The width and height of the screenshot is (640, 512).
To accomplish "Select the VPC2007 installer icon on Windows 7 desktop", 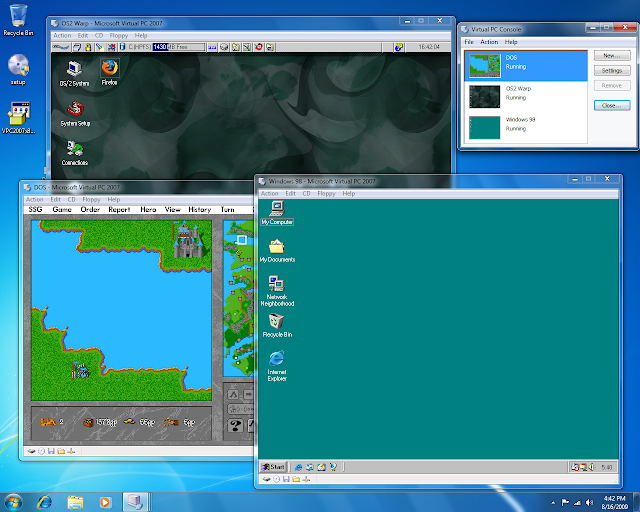I will tap(18, 118).
